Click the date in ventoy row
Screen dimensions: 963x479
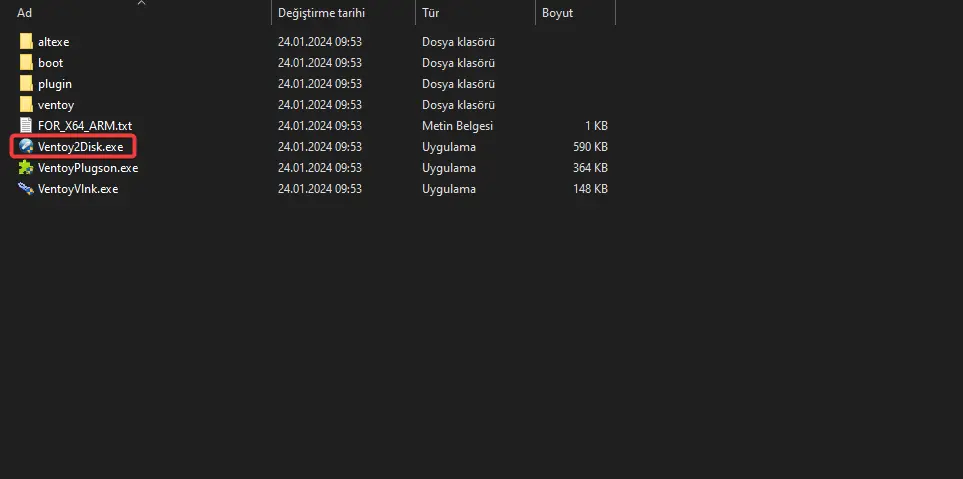320,105
